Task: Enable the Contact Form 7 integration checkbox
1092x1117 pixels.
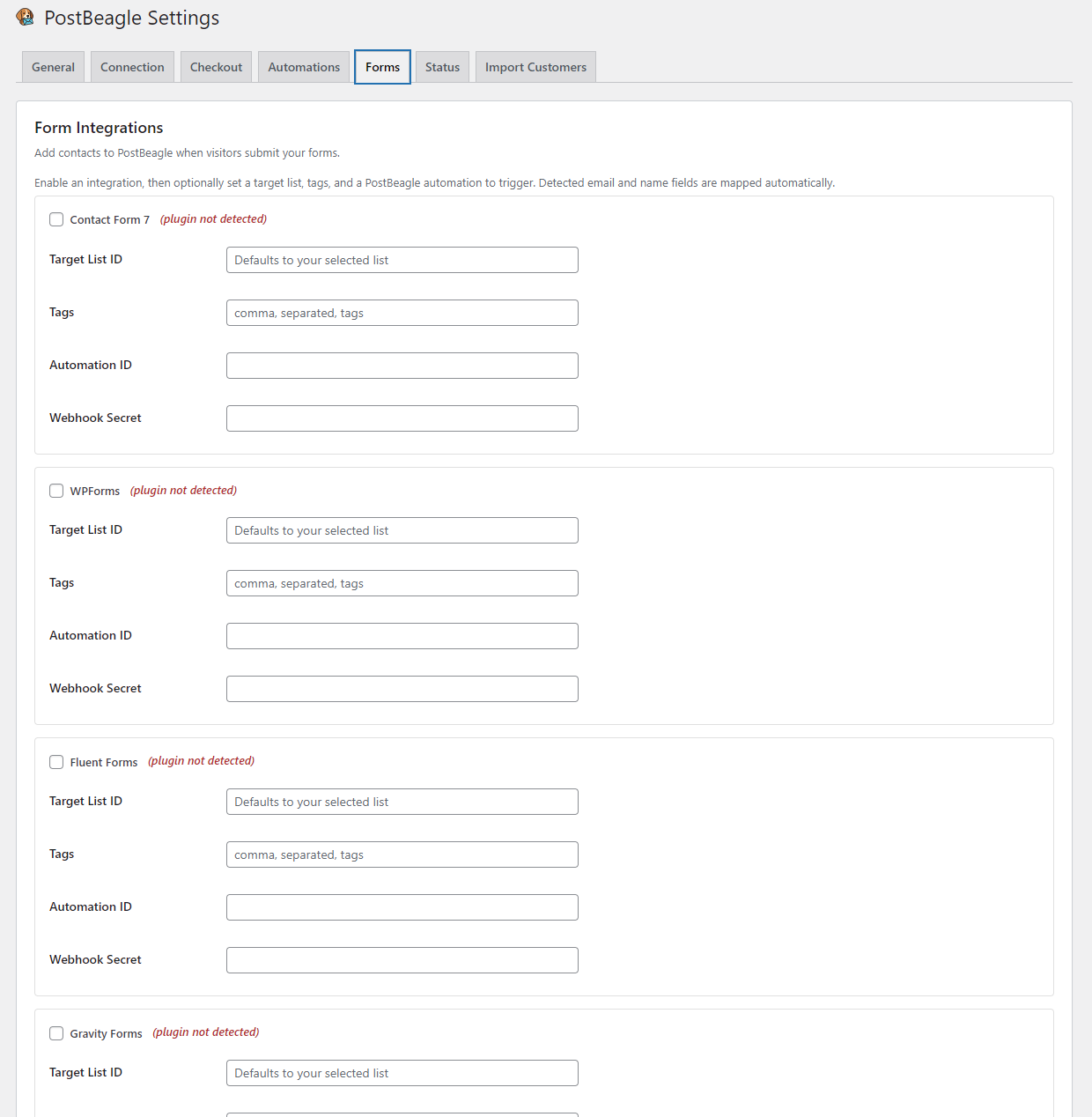Action: click(56, 219)
